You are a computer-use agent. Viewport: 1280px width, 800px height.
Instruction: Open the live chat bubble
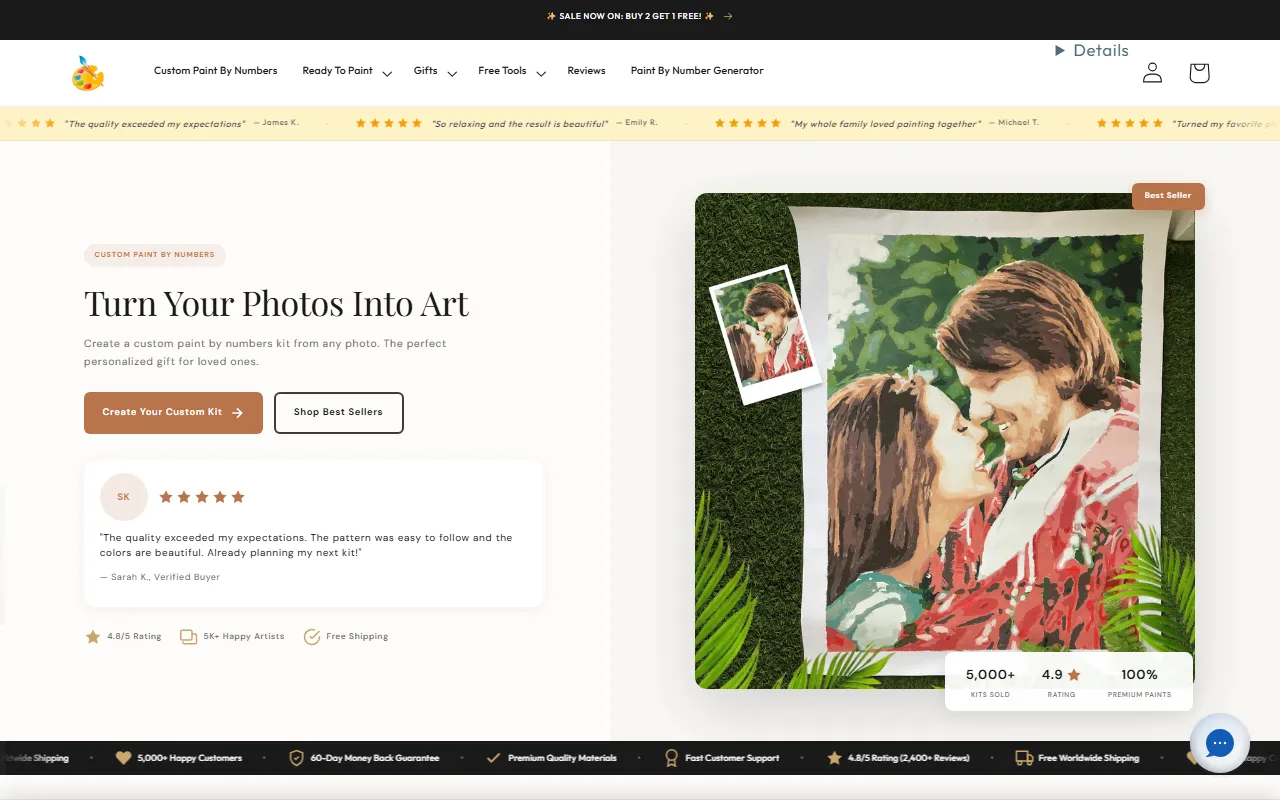pos(1219,743)
